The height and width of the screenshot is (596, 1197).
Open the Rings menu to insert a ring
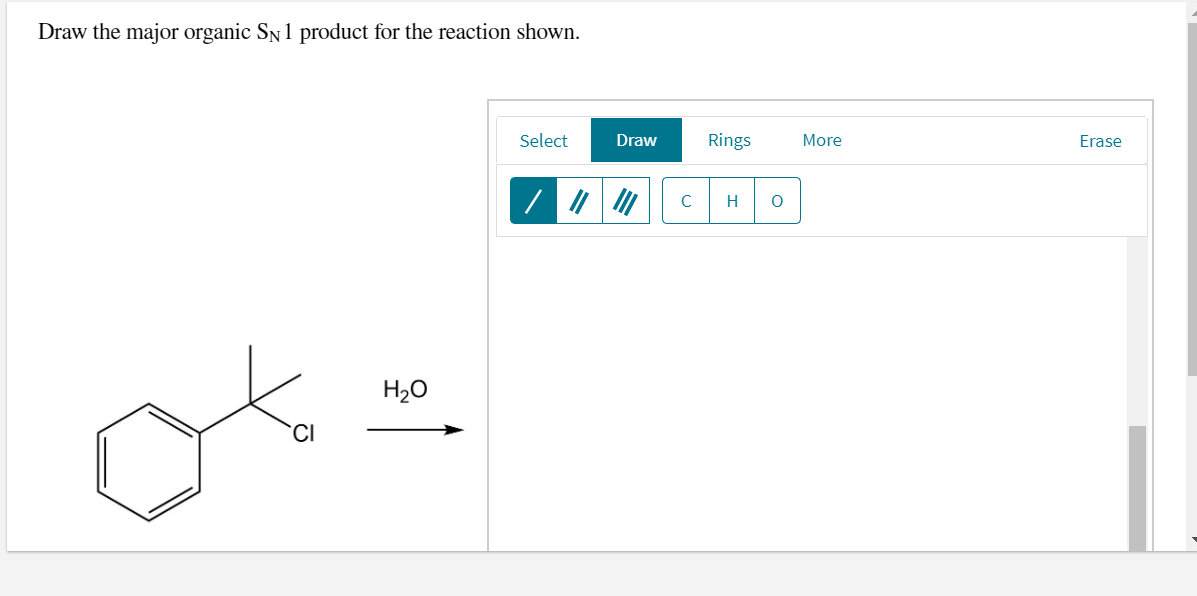point(729,140)
